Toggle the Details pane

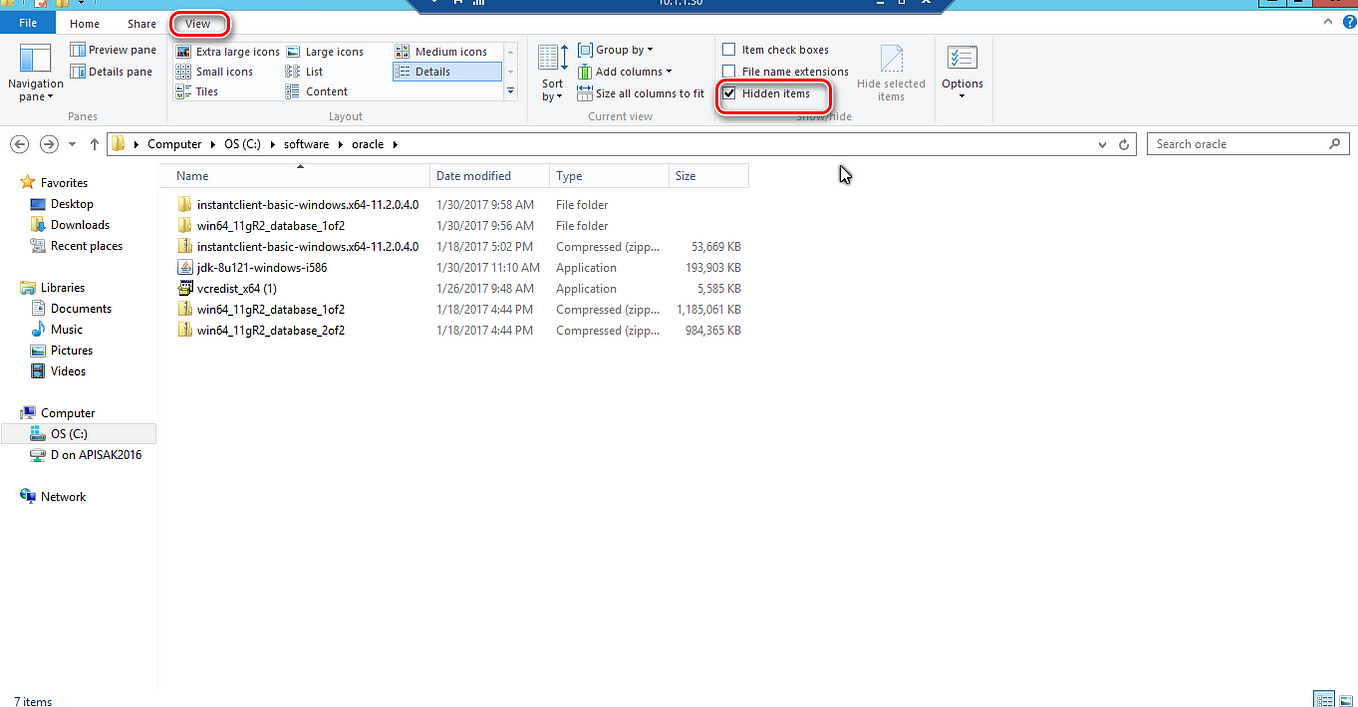pyautogui.click(x=112, y=72)
